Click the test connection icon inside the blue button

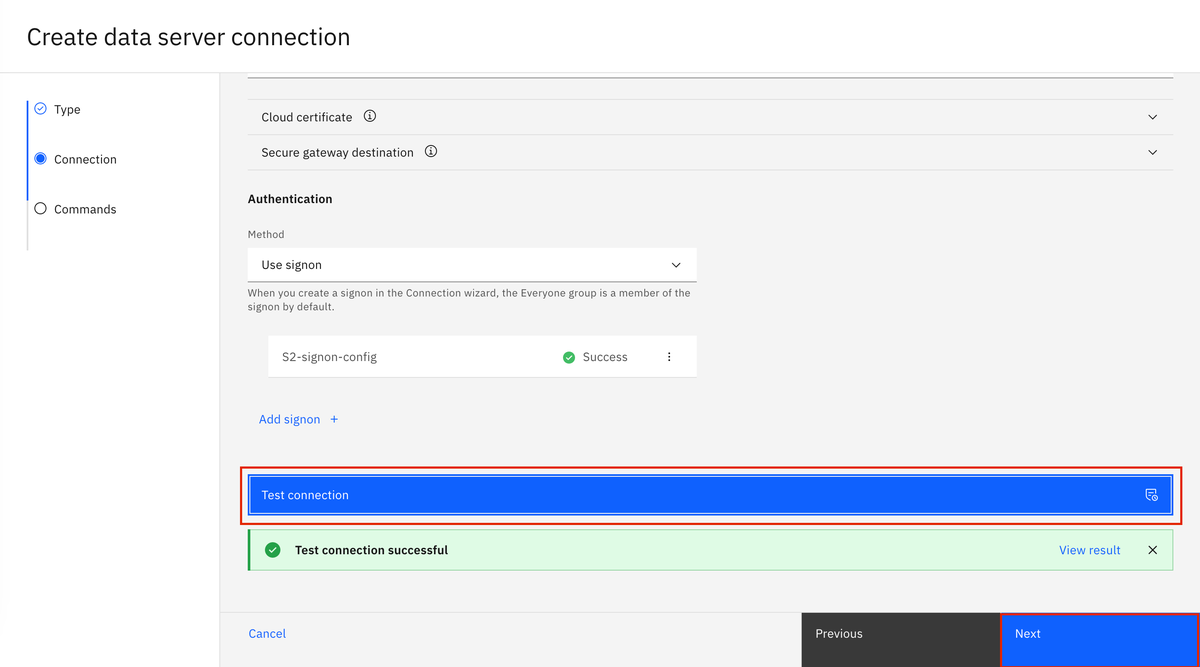click(1151, 494)
